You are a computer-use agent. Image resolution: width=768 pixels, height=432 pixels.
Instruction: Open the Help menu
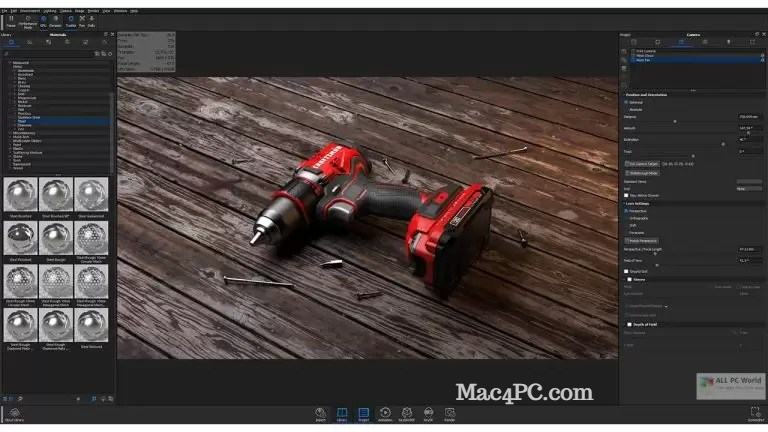[x=134, y=11]
